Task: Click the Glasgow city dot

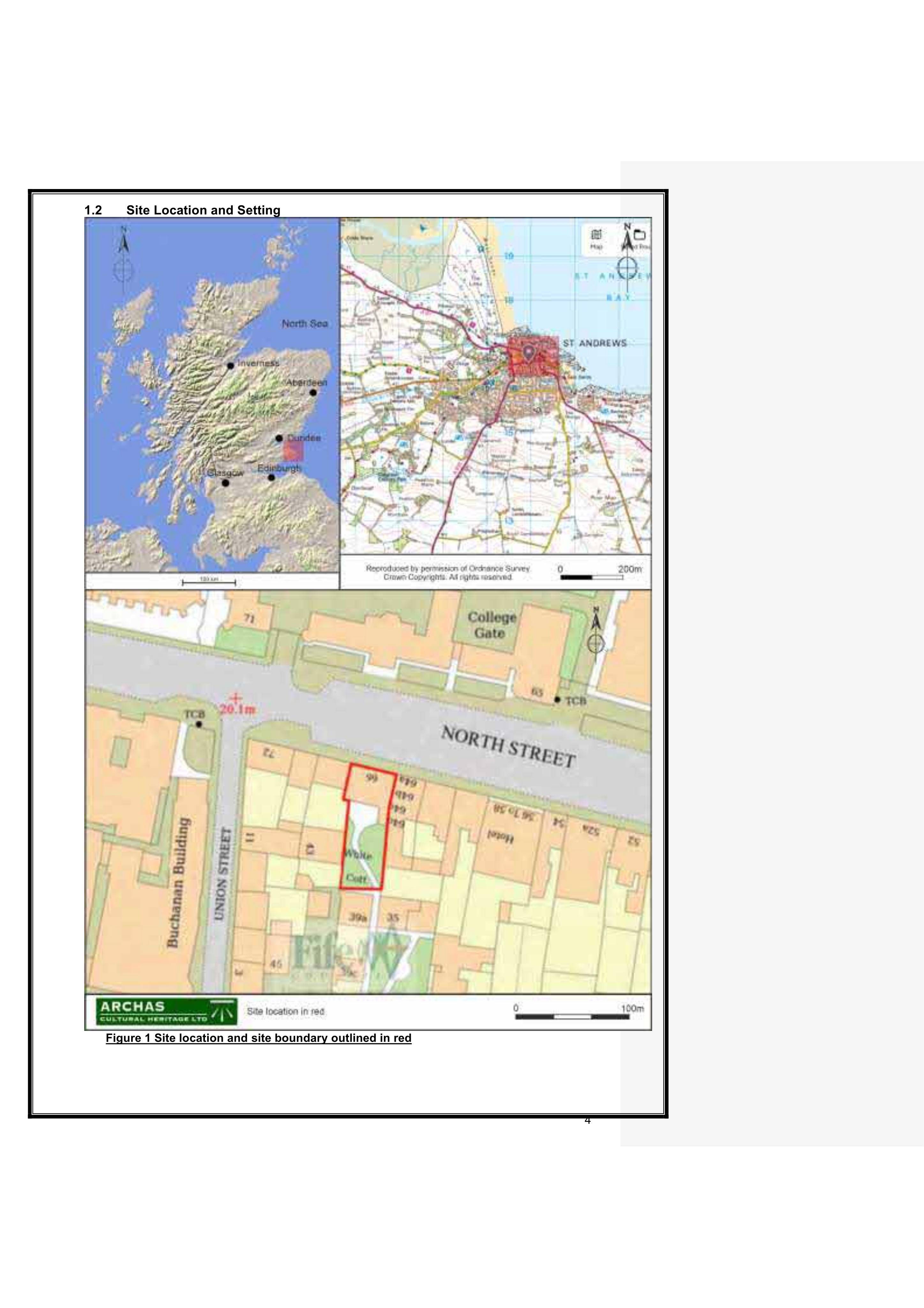Action: 225,483
